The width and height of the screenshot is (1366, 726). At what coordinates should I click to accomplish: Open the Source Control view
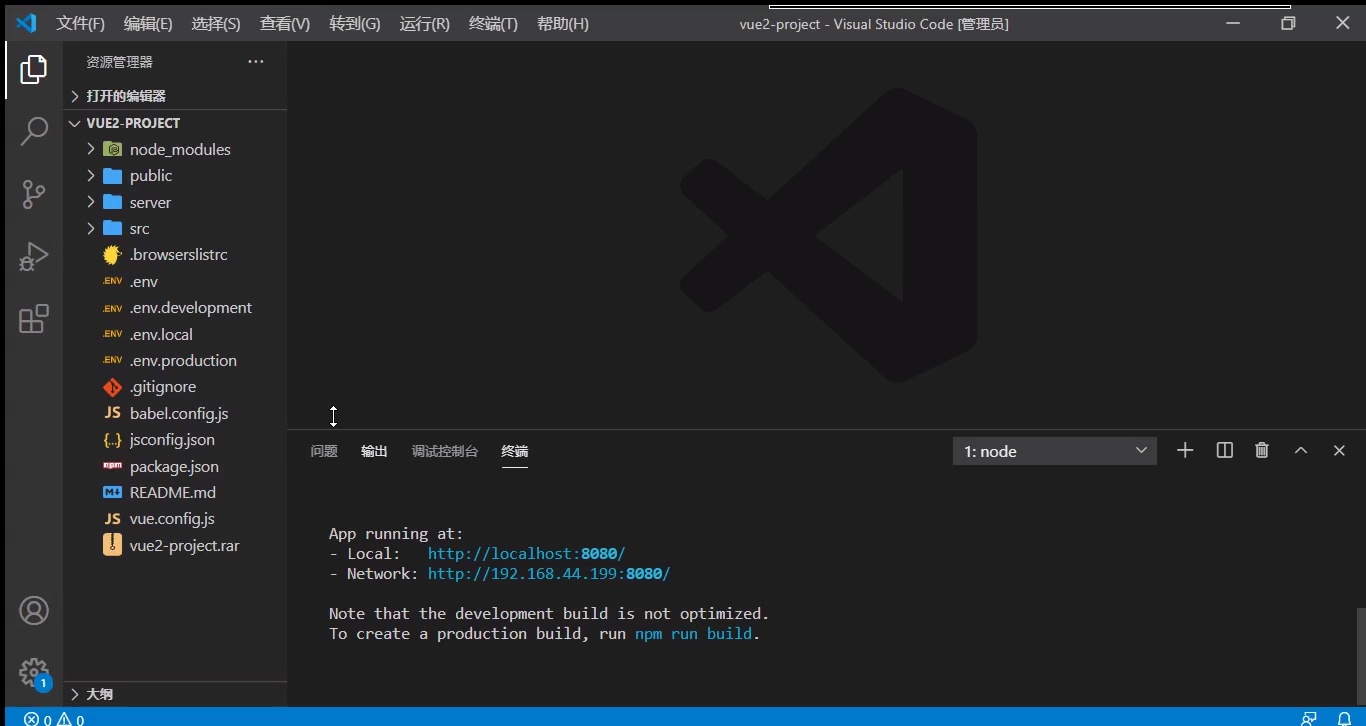(34, 194)
